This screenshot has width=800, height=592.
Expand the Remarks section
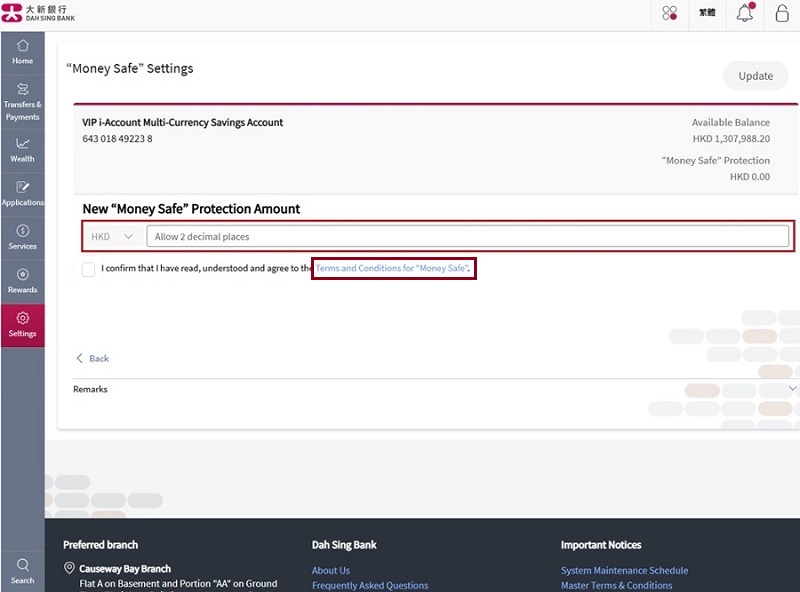pos(792,389)
